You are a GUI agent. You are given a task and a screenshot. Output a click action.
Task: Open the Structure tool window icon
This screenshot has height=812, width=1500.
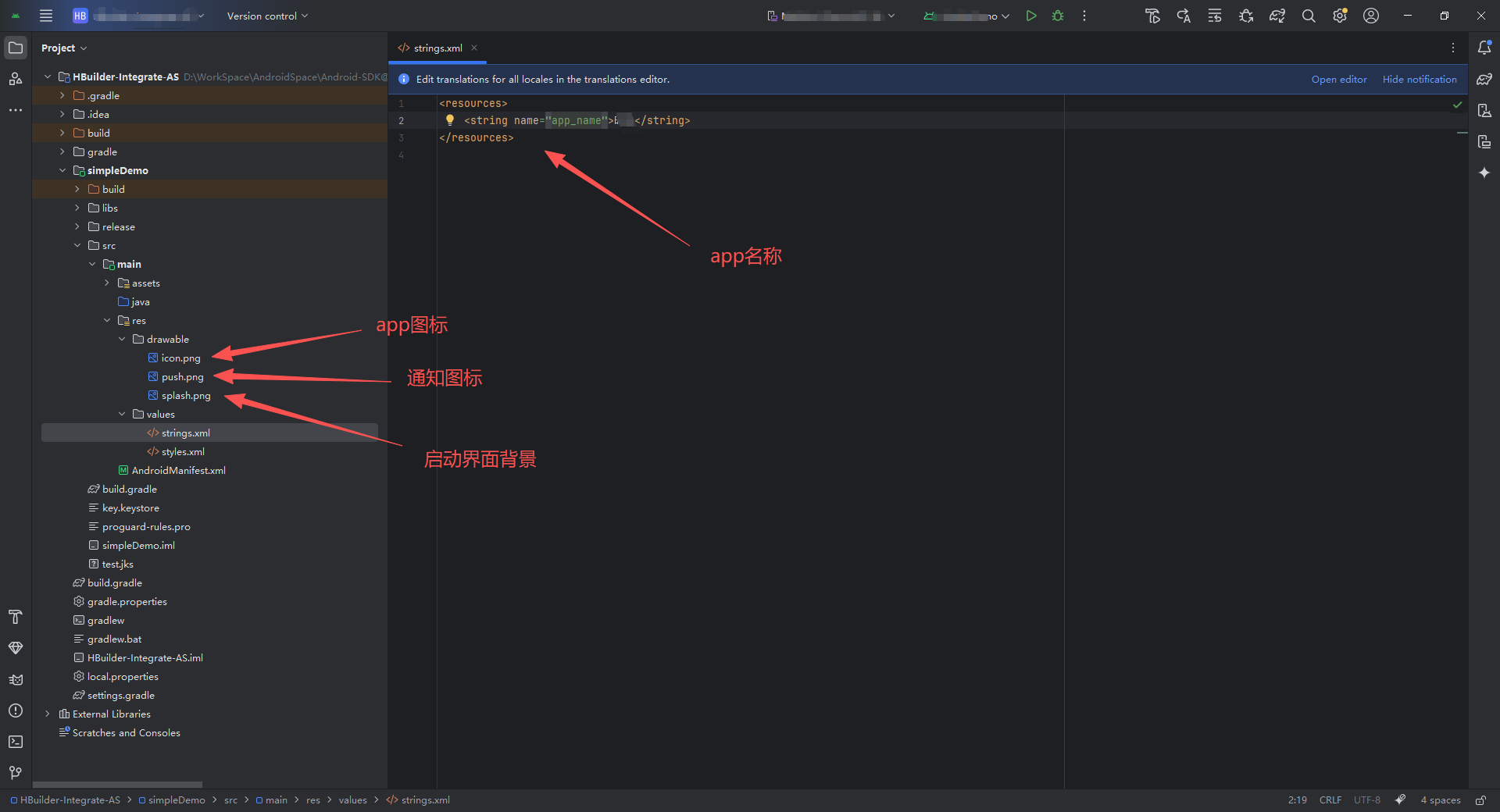16,79
